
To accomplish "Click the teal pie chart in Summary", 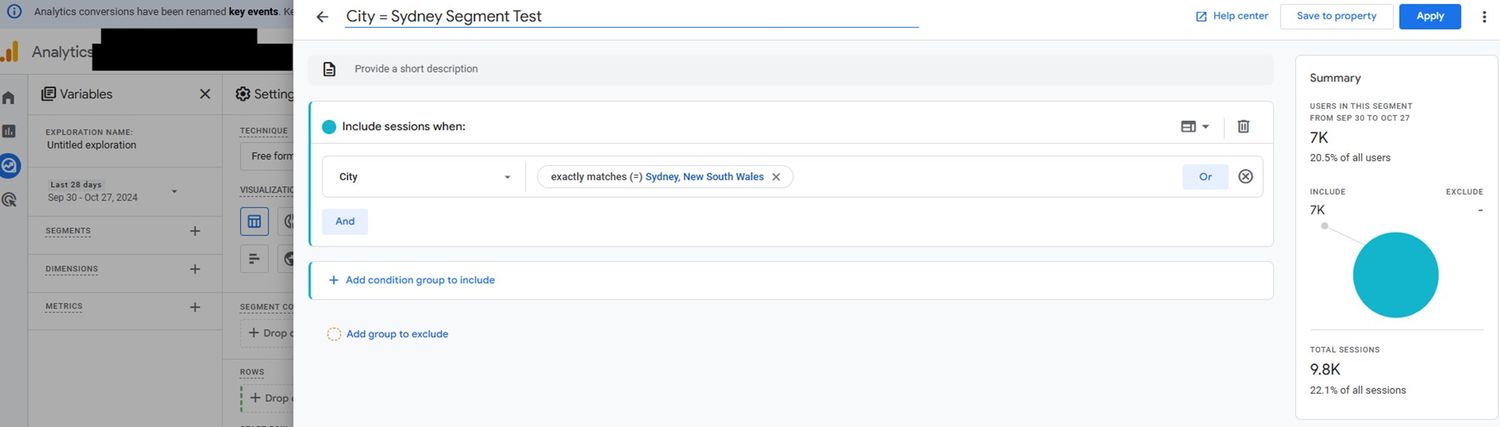I will pos(1395,275).
